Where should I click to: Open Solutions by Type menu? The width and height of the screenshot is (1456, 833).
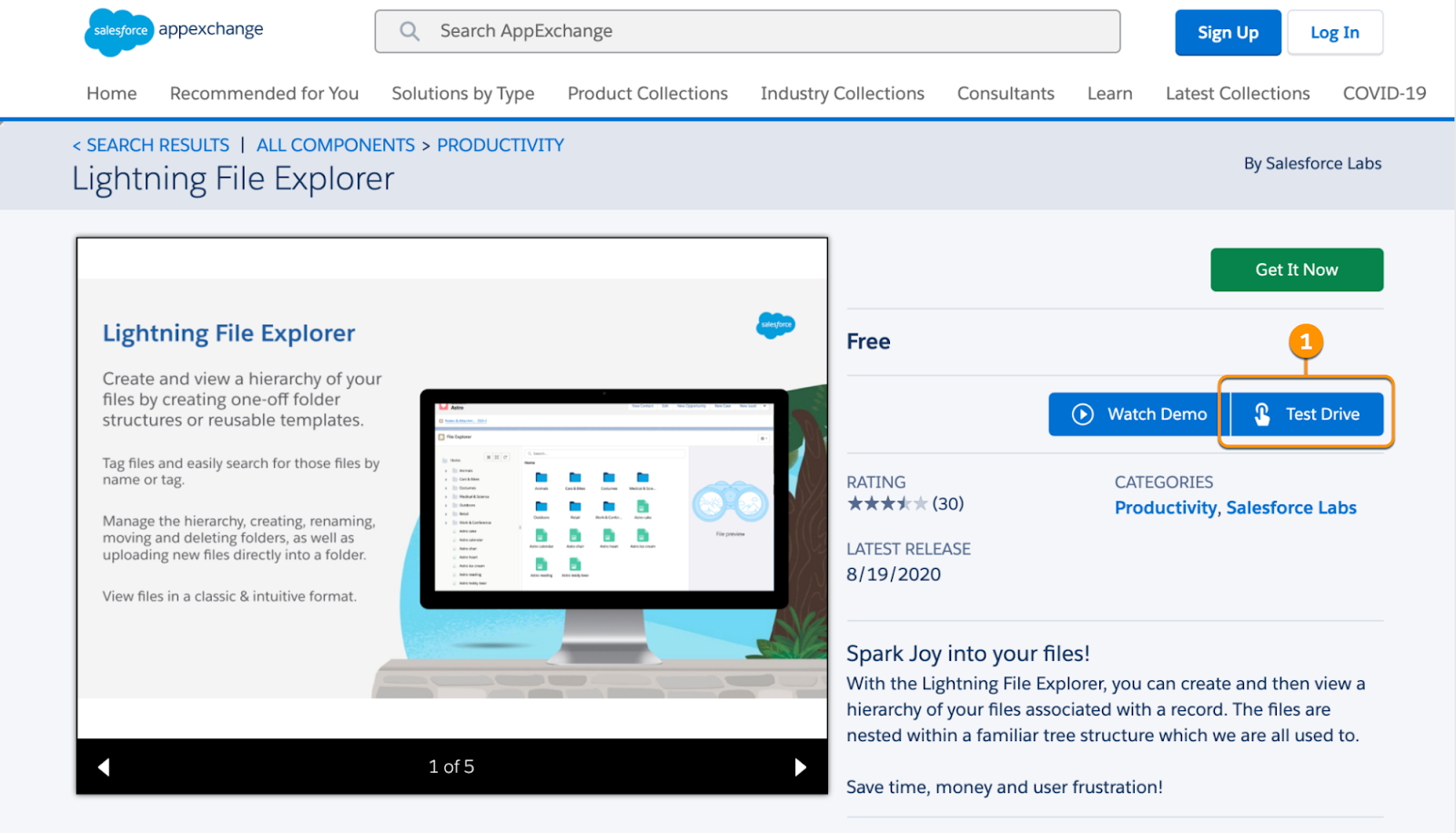click(x=463, y=94)
